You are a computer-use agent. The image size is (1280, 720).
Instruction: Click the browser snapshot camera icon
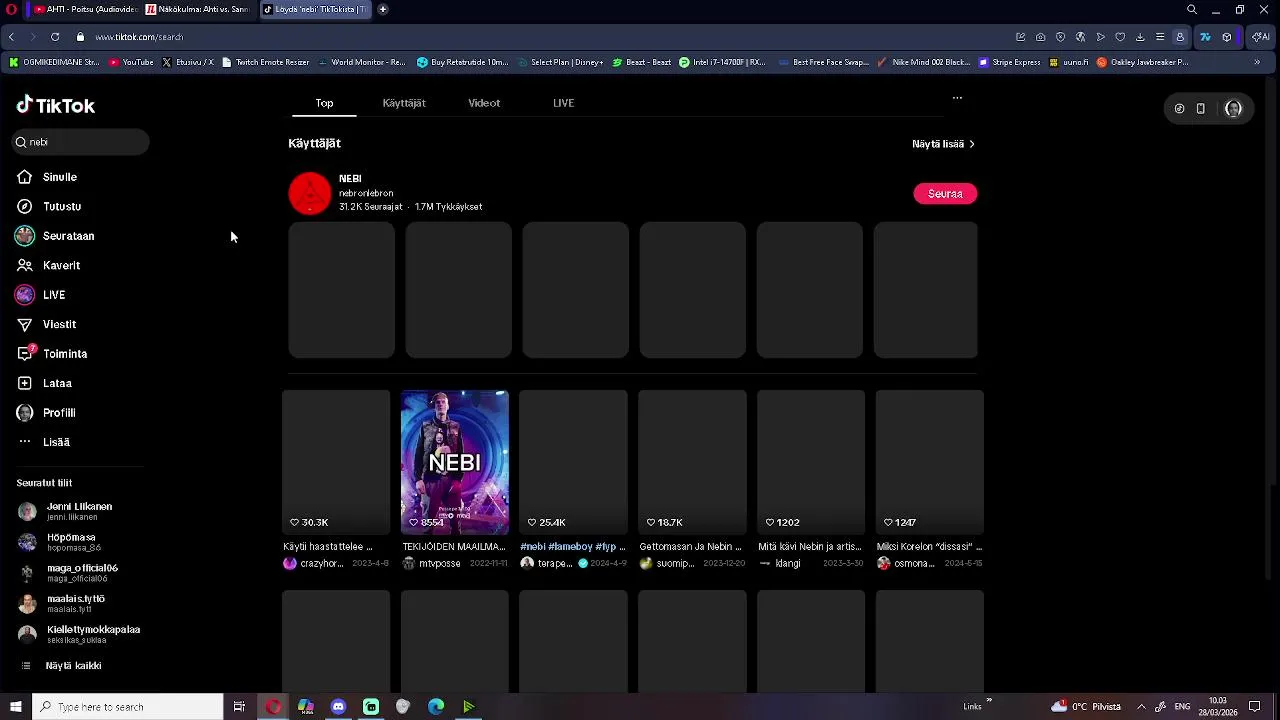coord(1041,37)
